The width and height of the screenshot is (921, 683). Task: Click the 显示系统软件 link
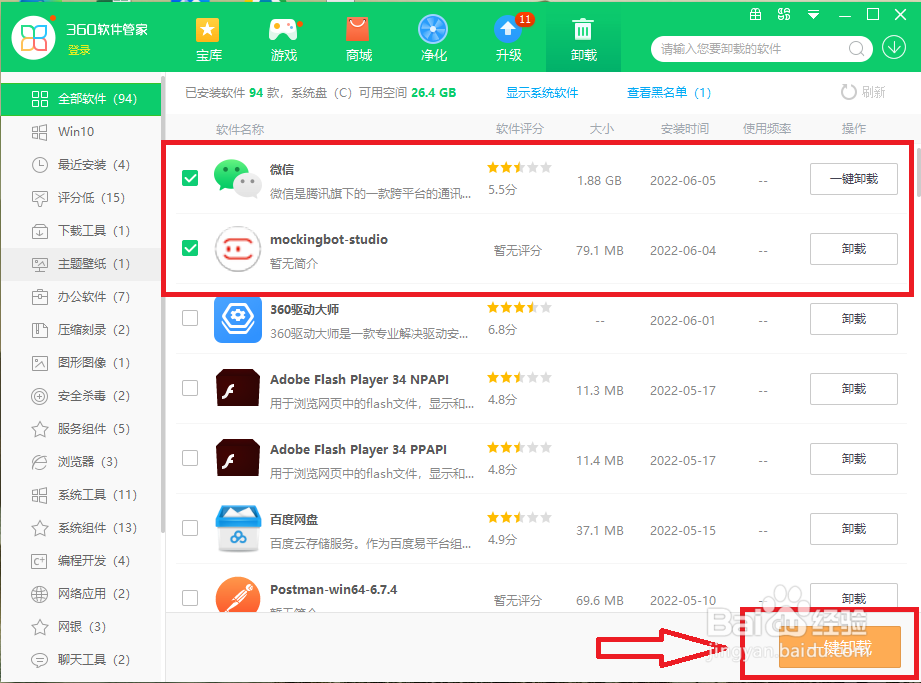pyautogui.click(x=542, y=93)
